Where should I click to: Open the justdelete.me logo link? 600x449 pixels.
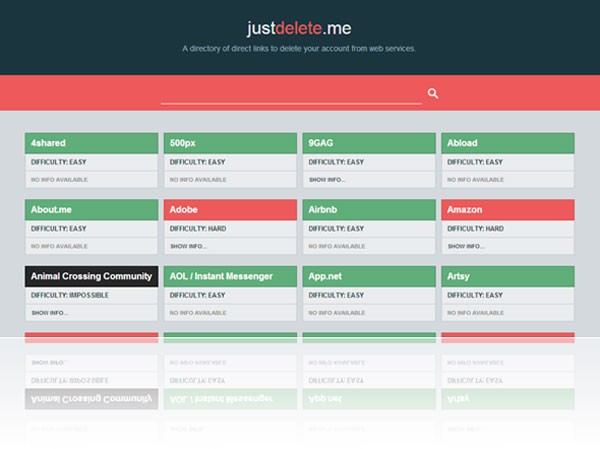[299, 28]
